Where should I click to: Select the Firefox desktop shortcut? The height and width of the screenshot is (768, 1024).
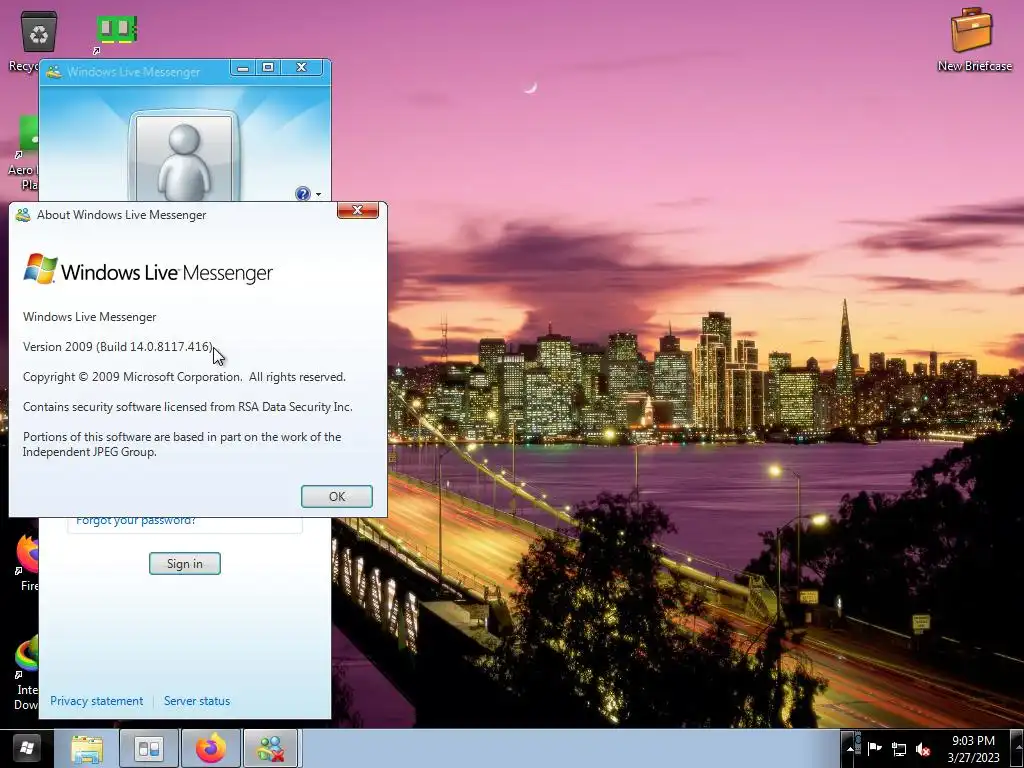(x=26, y=563)
